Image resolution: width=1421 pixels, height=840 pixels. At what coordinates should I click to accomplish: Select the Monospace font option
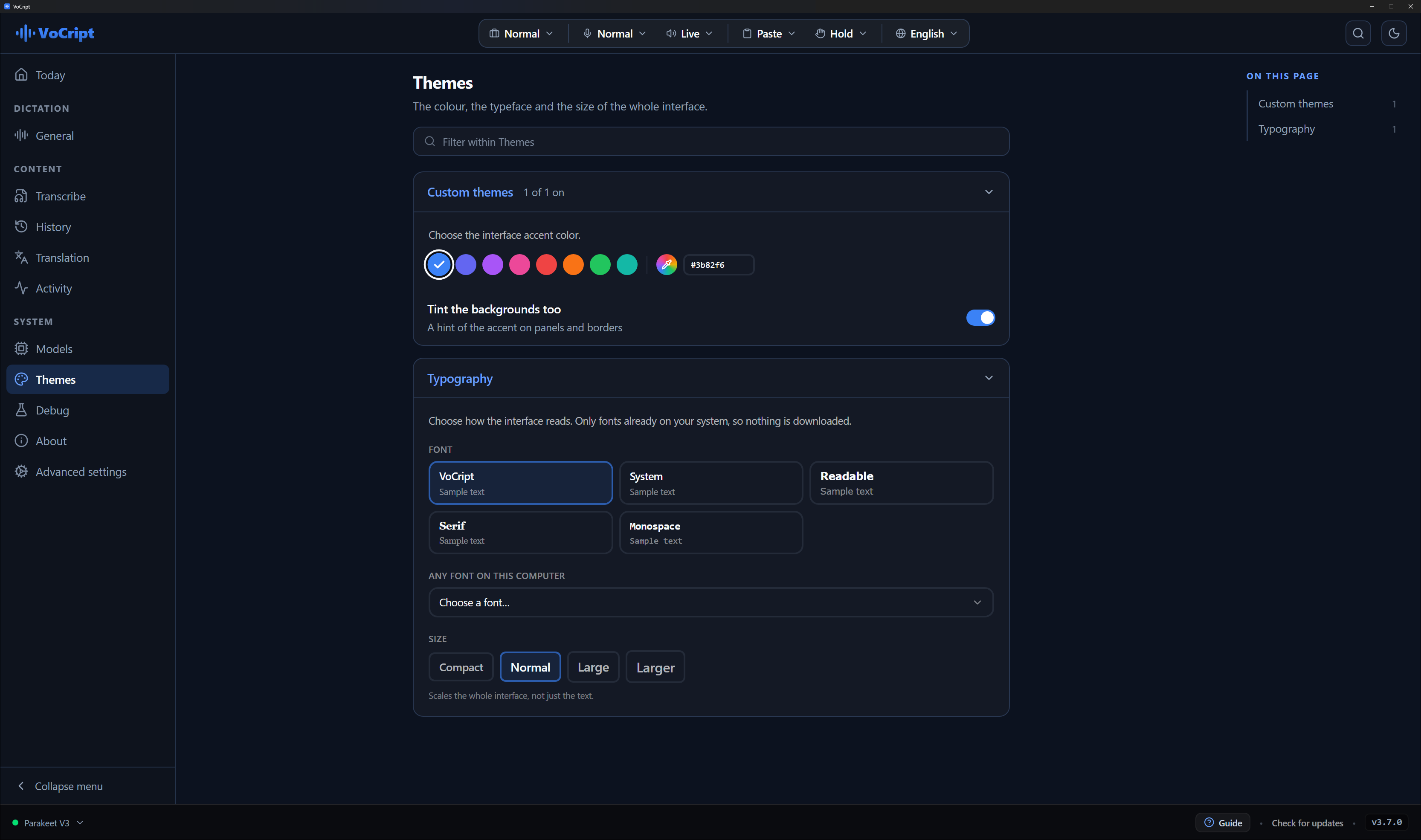[x=711, y=533]
